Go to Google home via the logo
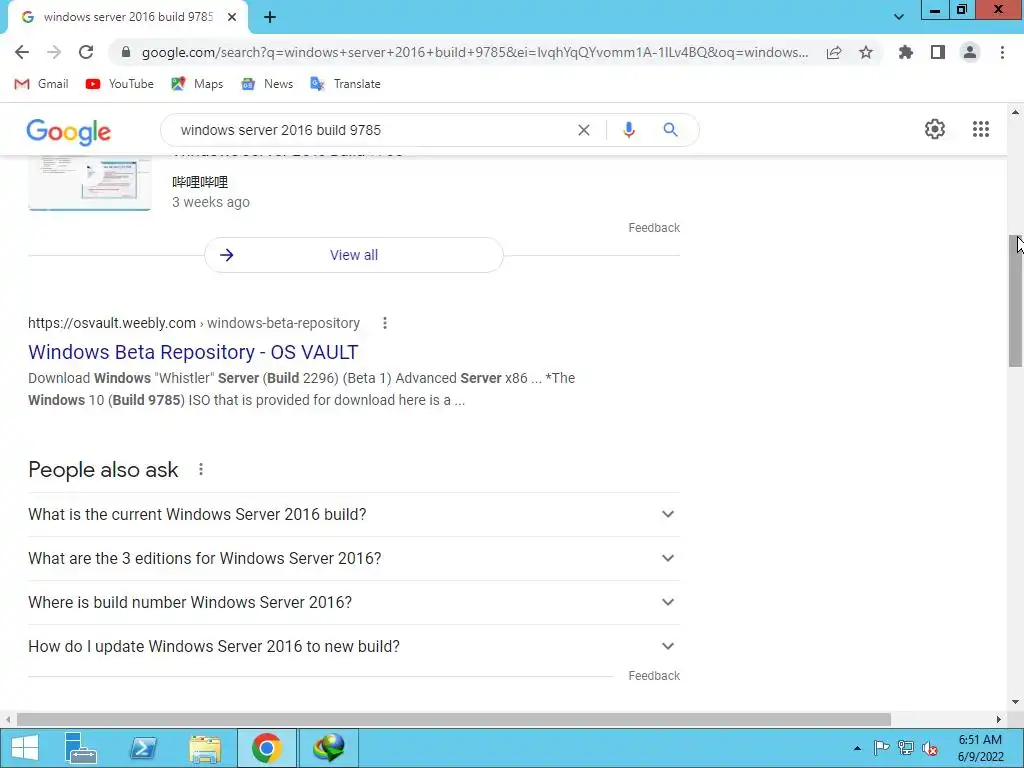Viewport: 1024px width, 768px height. [x=69, y=132]
